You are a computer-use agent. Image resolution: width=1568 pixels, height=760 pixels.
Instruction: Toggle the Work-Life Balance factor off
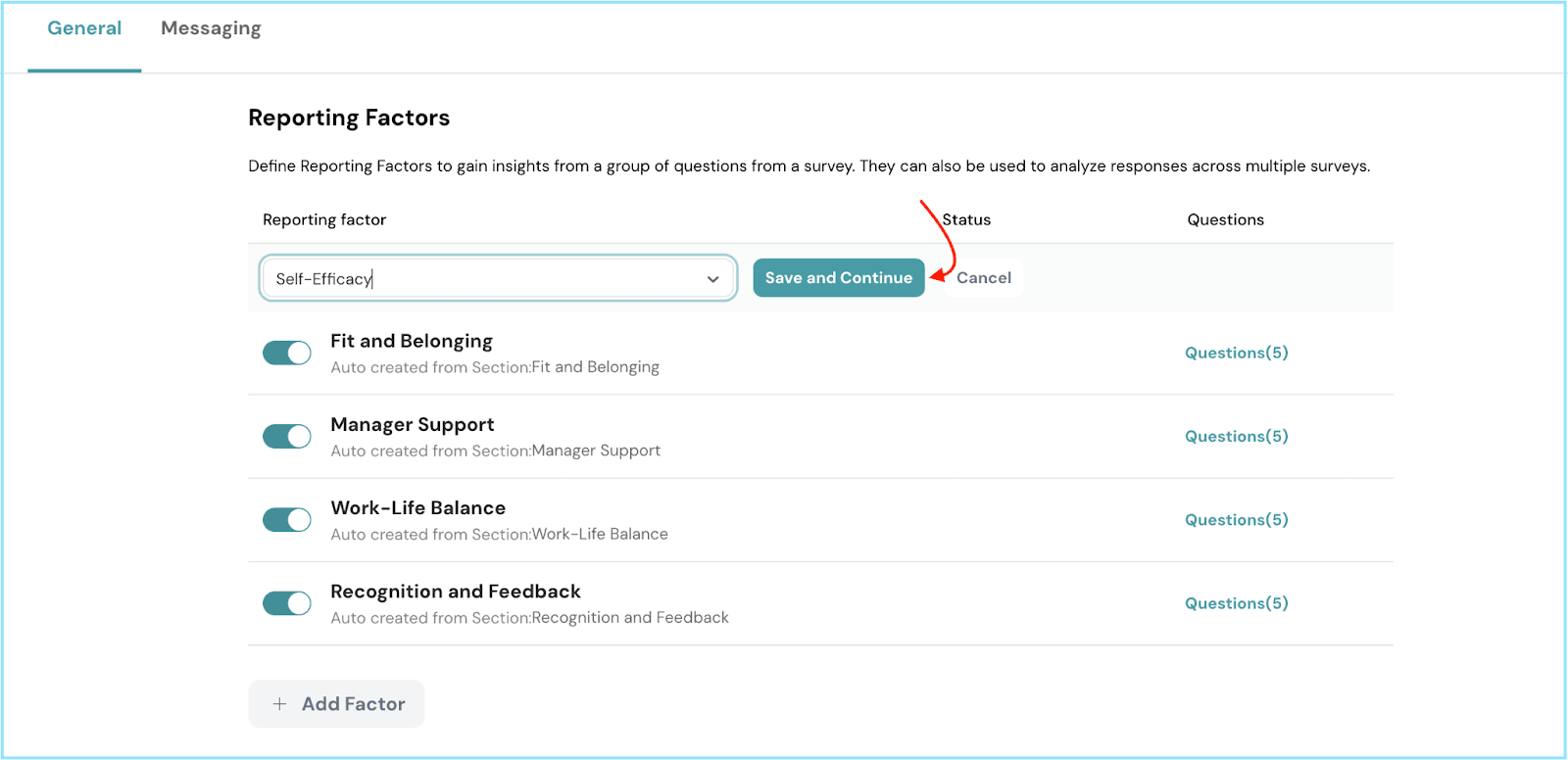click(x=287, y=520)
